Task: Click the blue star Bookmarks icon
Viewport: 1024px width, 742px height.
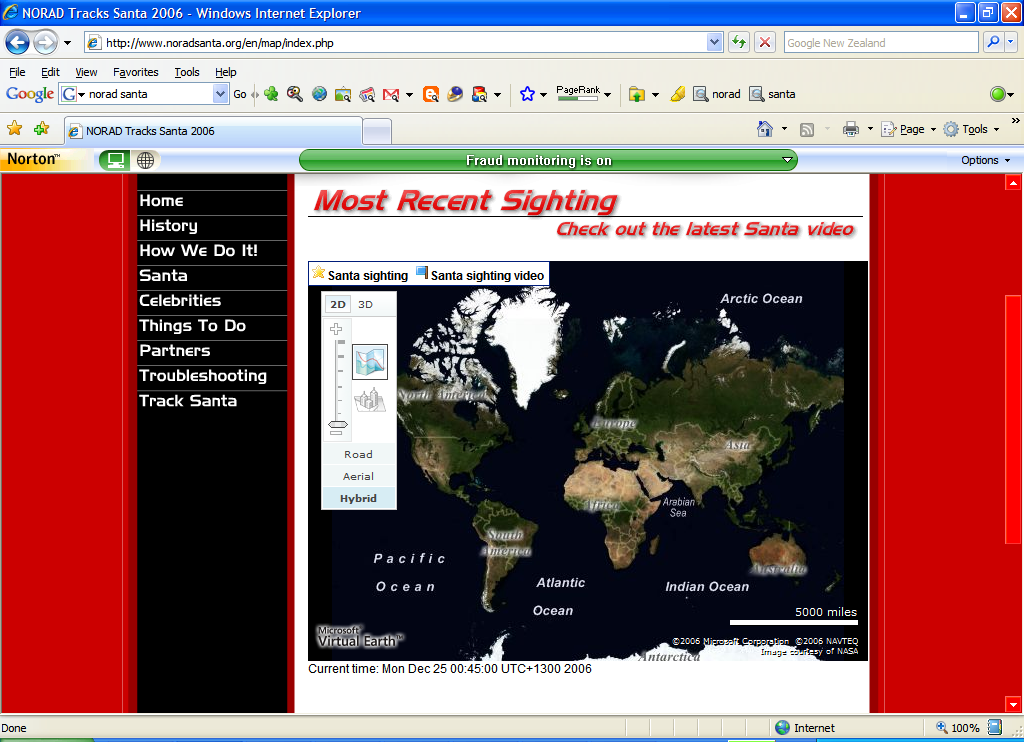Action: coord(527,94)
